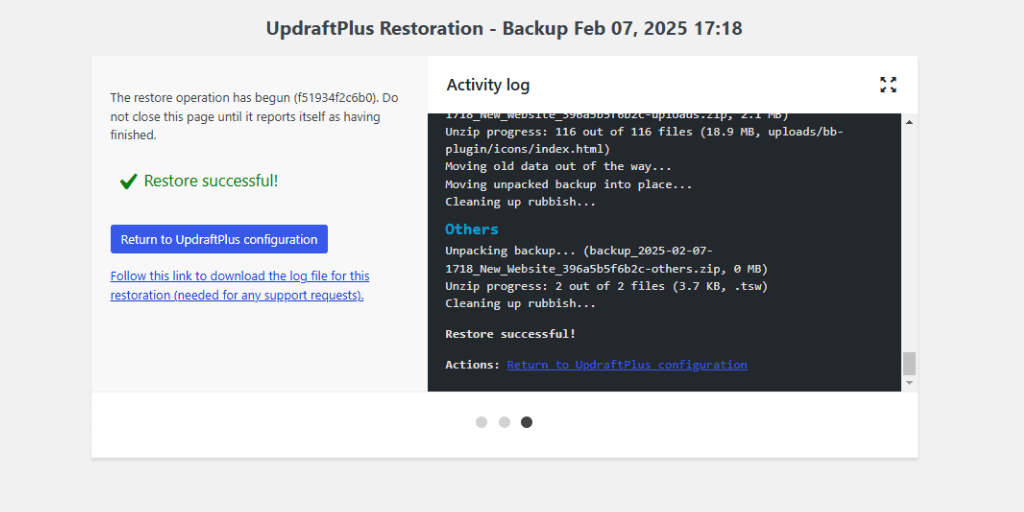Click the Moving unpacked backup into place line

[x=568, y=184]
